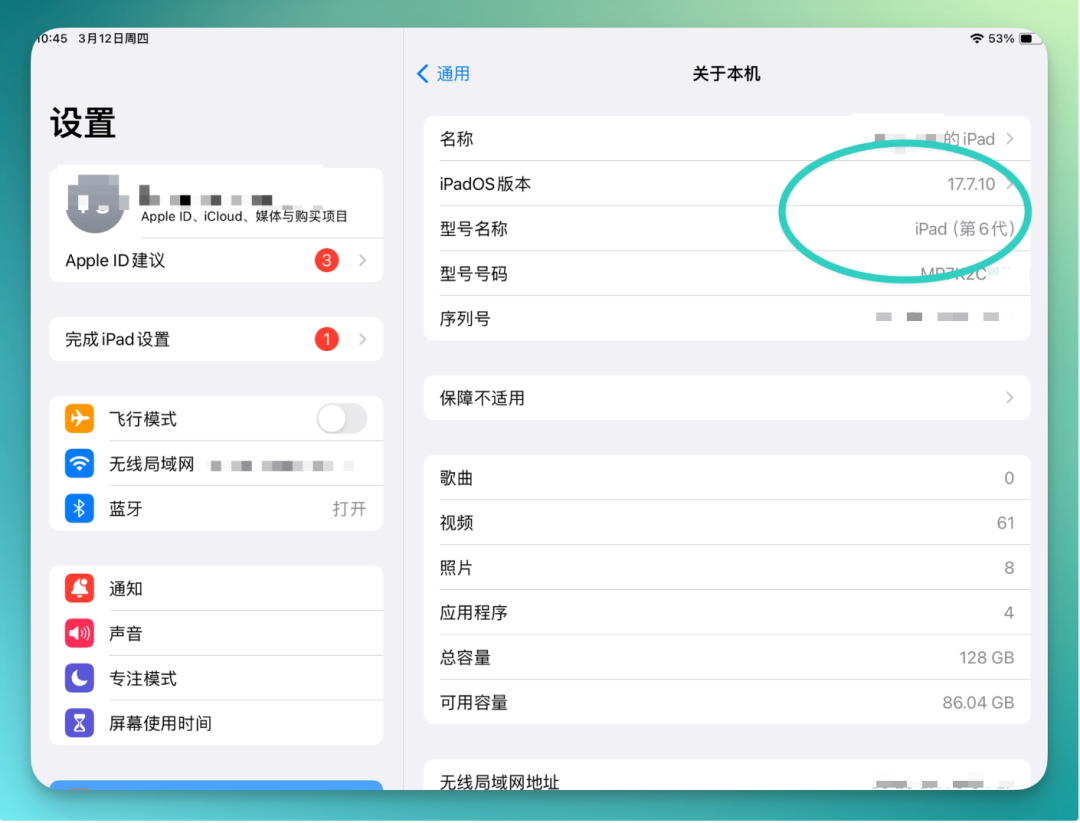This screenshot has width=1080, height=823.
Task: Open the 名称 row chevron
Action: pyautogui.click(x=1010, y=139)
